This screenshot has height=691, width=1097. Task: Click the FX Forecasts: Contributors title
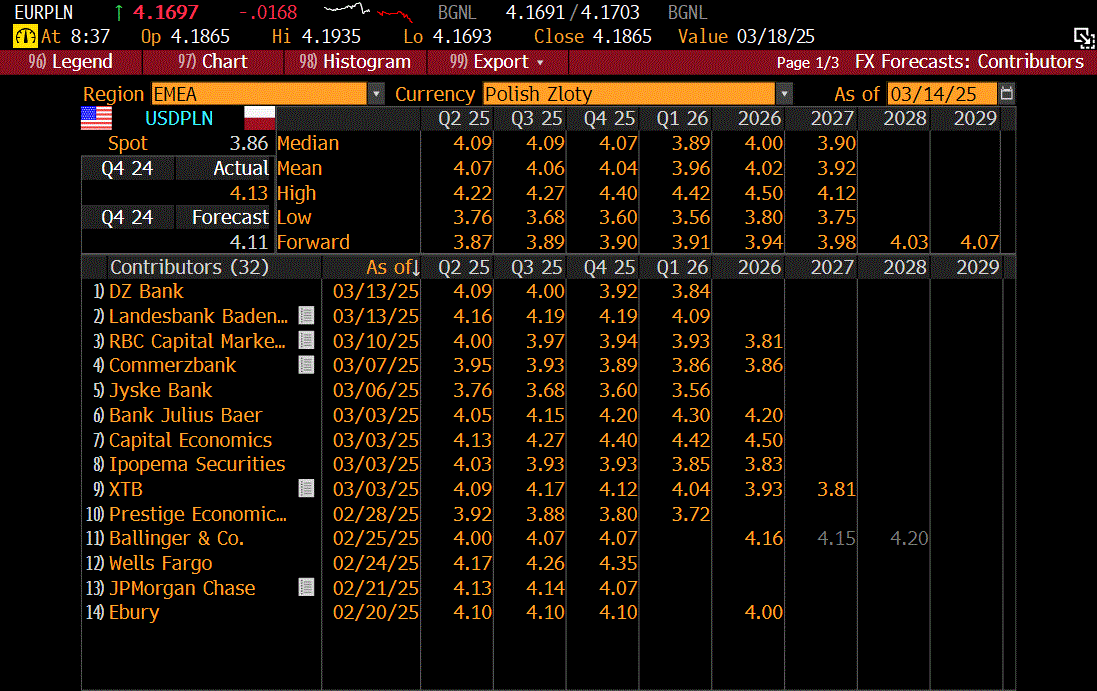(x=969, y=62)
